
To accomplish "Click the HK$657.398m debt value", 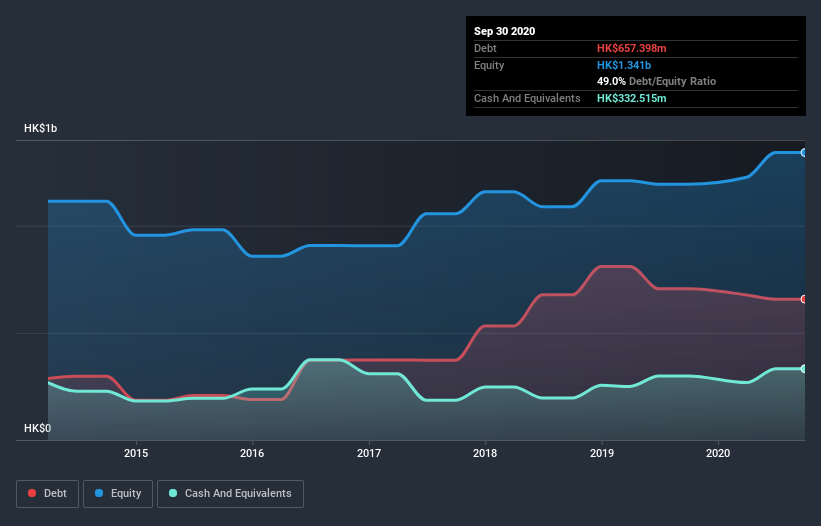I will click(x=631, y=48).
